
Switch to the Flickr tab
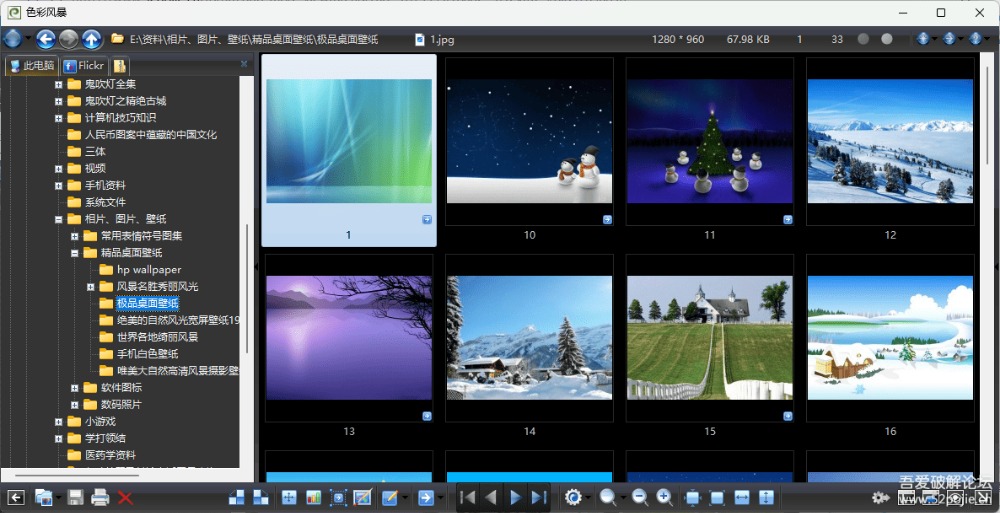point(84,66)
